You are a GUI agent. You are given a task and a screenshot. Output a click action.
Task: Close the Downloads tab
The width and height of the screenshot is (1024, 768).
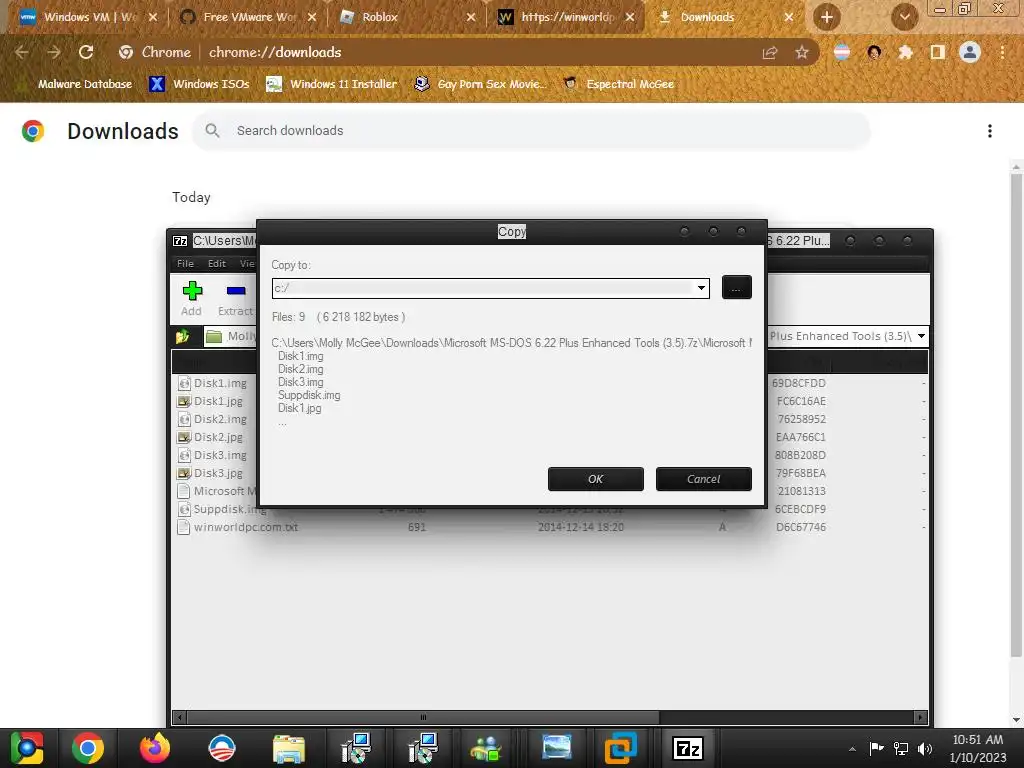tap(789, 17)
